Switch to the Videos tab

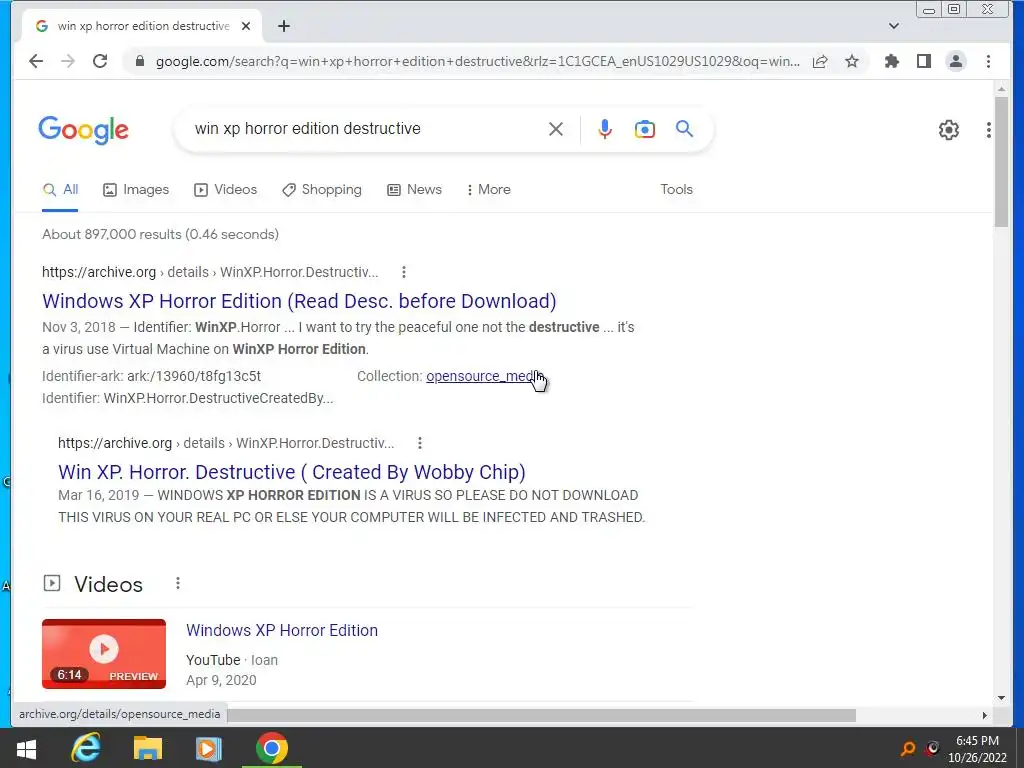pyautogui.click(x=225, y=189)
